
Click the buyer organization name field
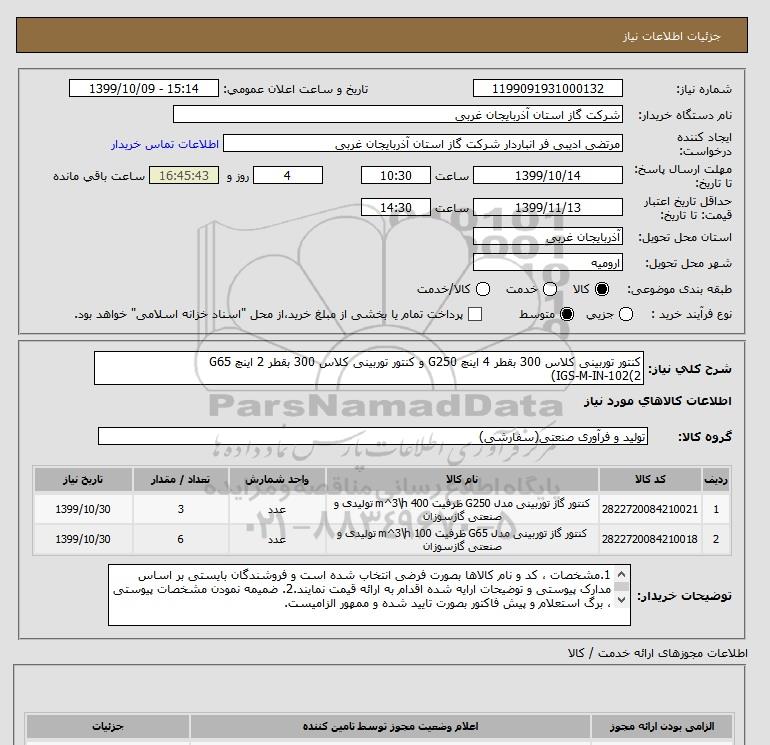(x=398, y=114)
